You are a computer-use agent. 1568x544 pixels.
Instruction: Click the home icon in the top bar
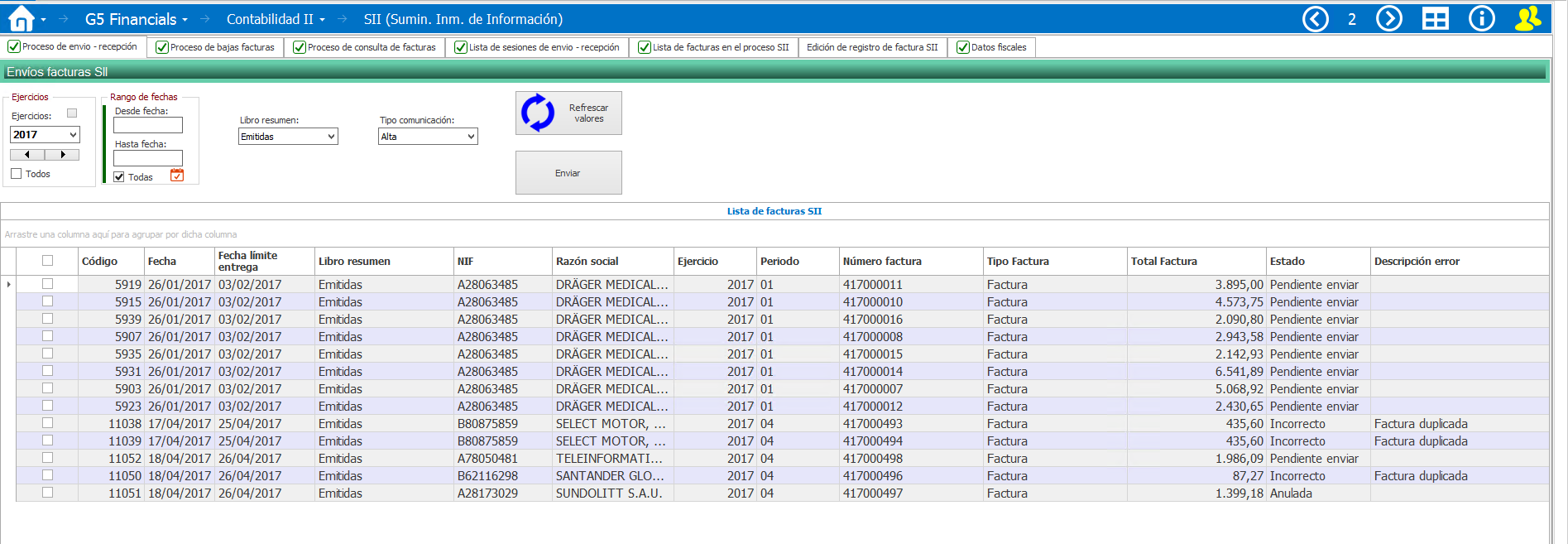click(x=21, y=18)
